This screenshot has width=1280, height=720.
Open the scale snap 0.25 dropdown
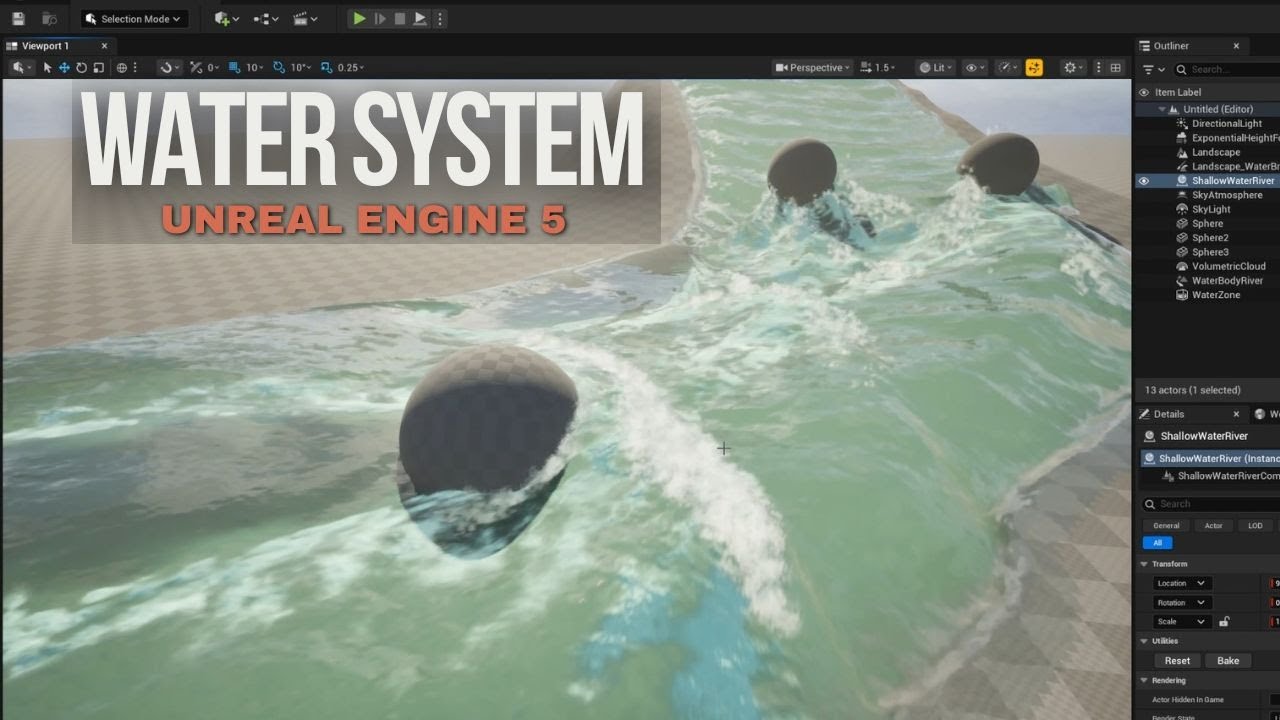pyautogui.click(x=351, y=67)
